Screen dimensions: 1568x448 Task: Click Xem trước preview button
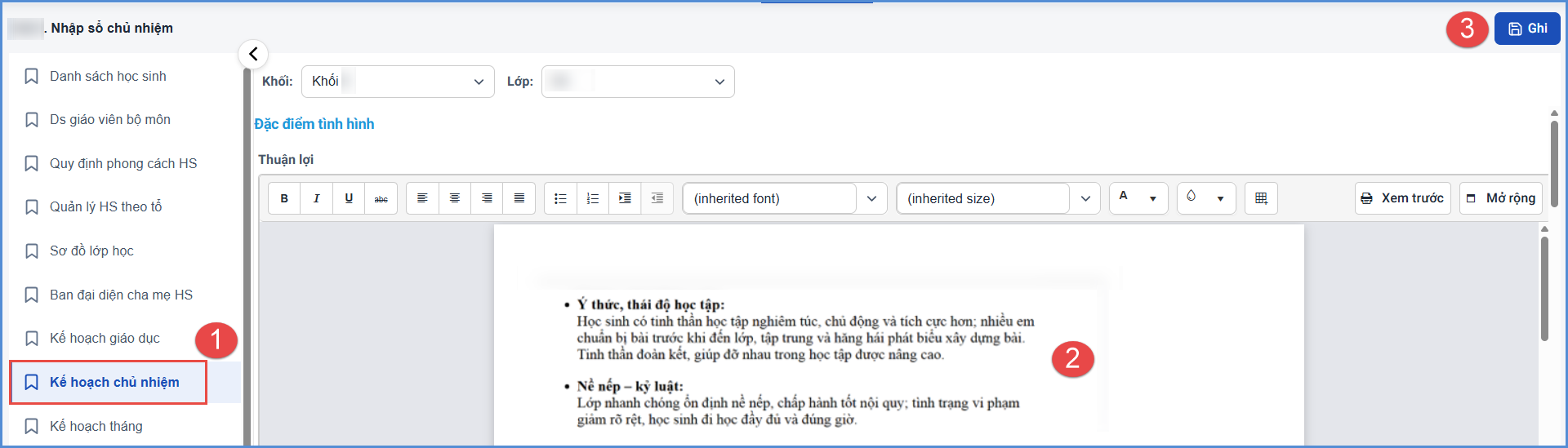(1403, 198)
